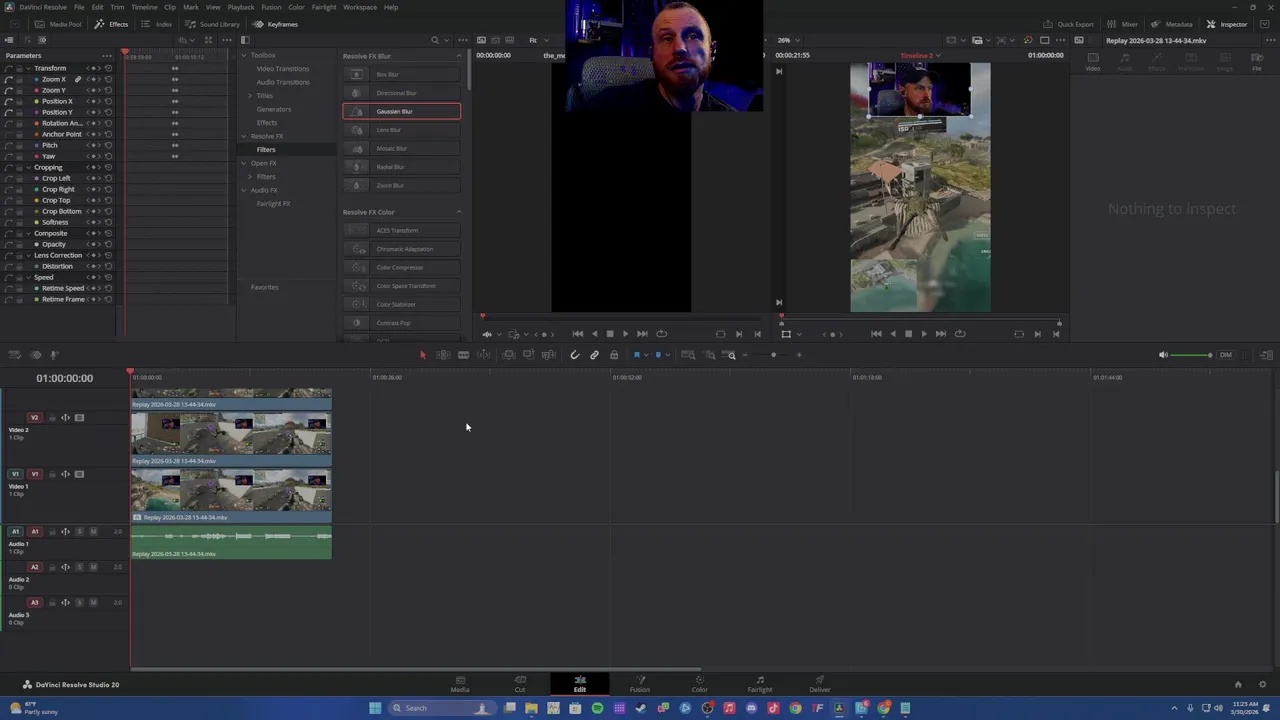
Task: Disable the Video 1 track
Action: (x=79, y=474)
